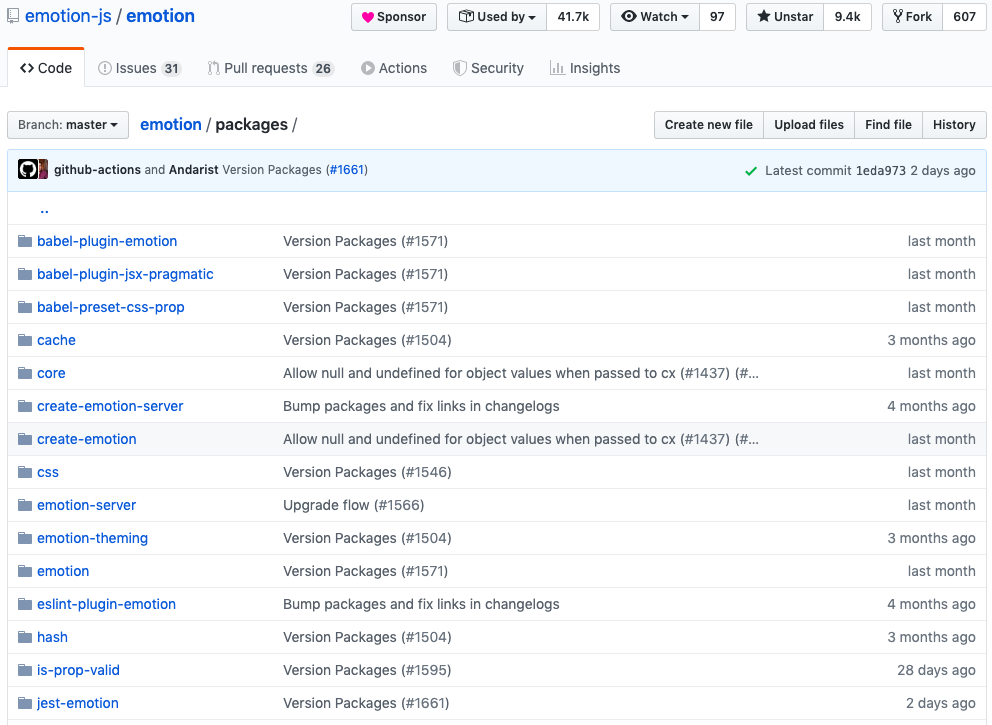992x725 pixels.
Task: Open the Watch dropdown
Action: pos(655,16)
